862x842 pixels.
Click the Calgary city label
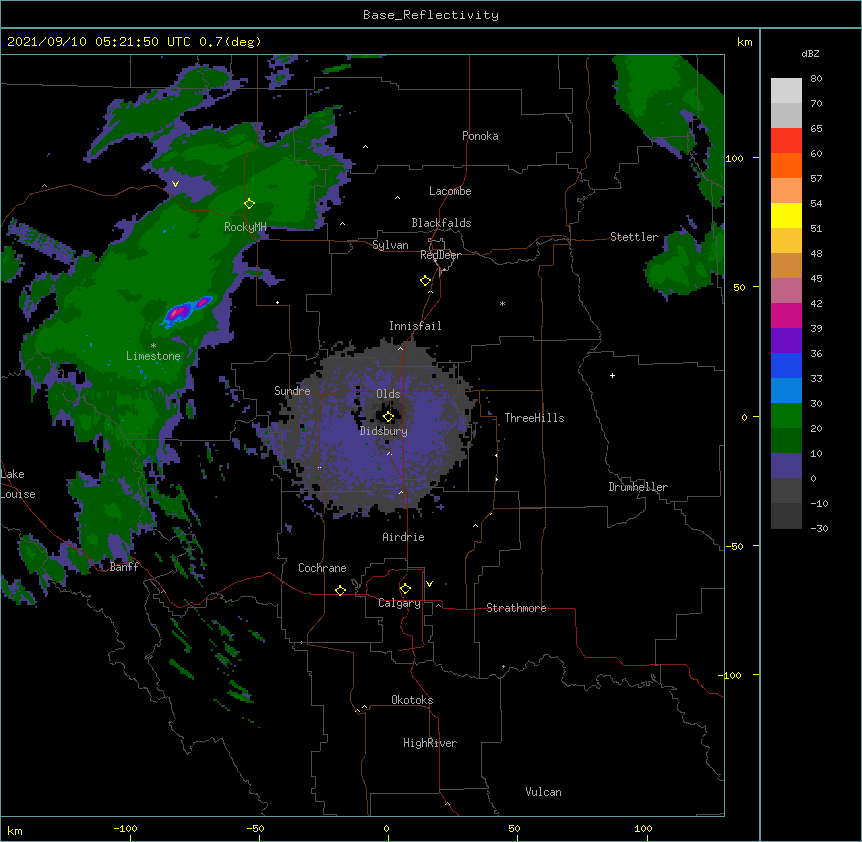pos(400,603)
